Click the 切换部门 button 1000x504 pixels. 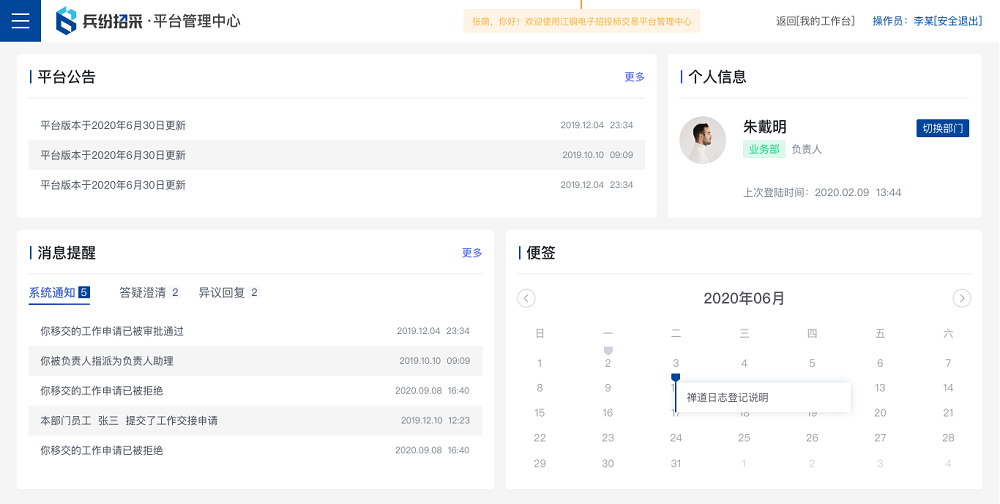[x=942, y=128]
